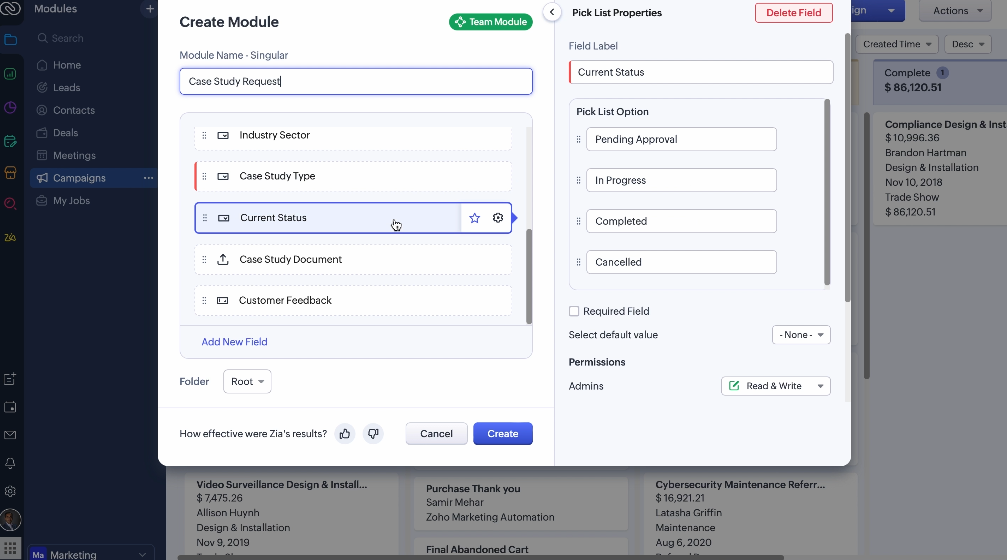Open the Purchase Thank you campaign card

coord(521,503)
